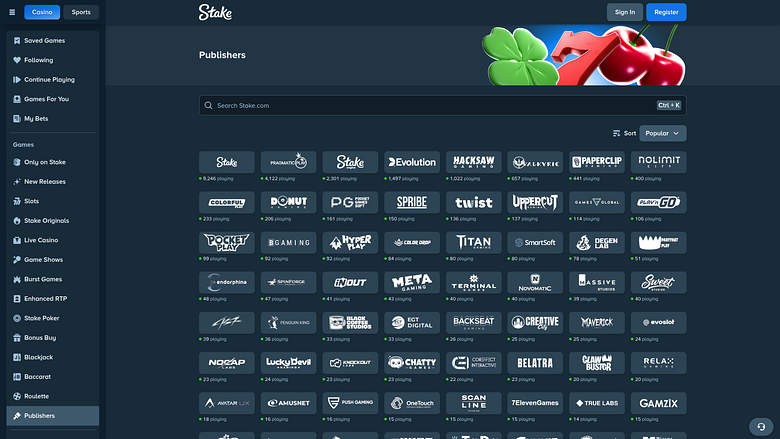Open SmartSoft publisher tile
This screenshot has width=780, height=439.
click(x=535, y=243)
